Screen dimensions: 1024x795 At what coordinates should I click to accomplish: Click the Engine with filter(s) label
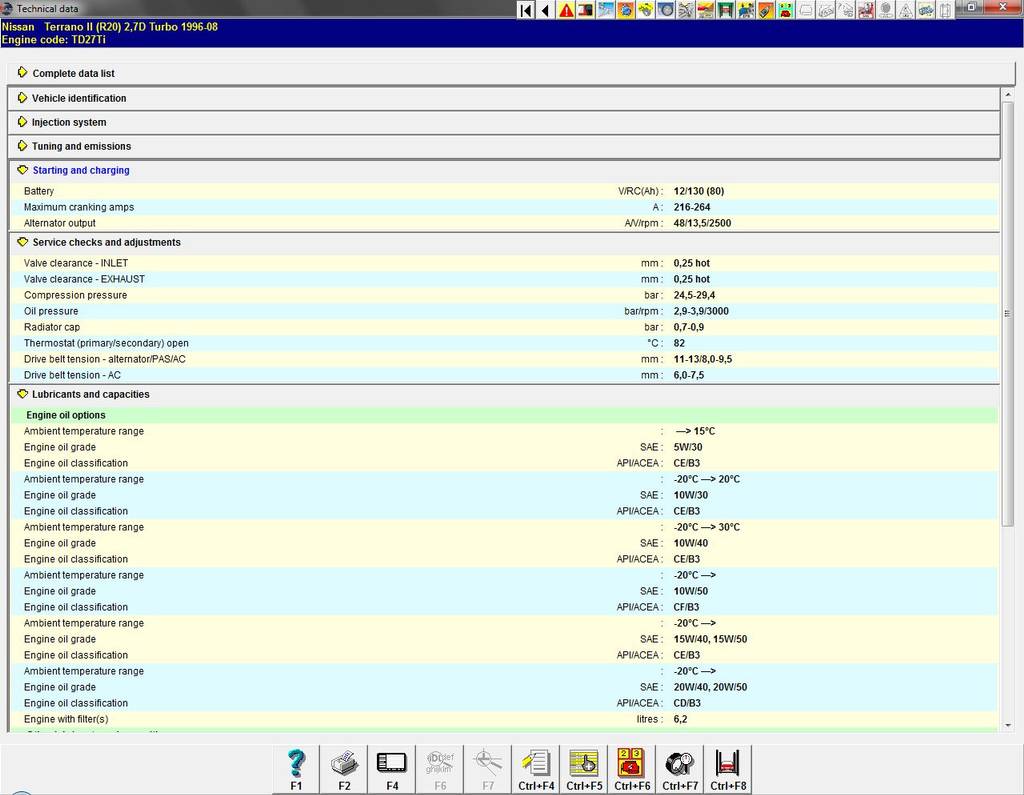(x=66, y=719)
